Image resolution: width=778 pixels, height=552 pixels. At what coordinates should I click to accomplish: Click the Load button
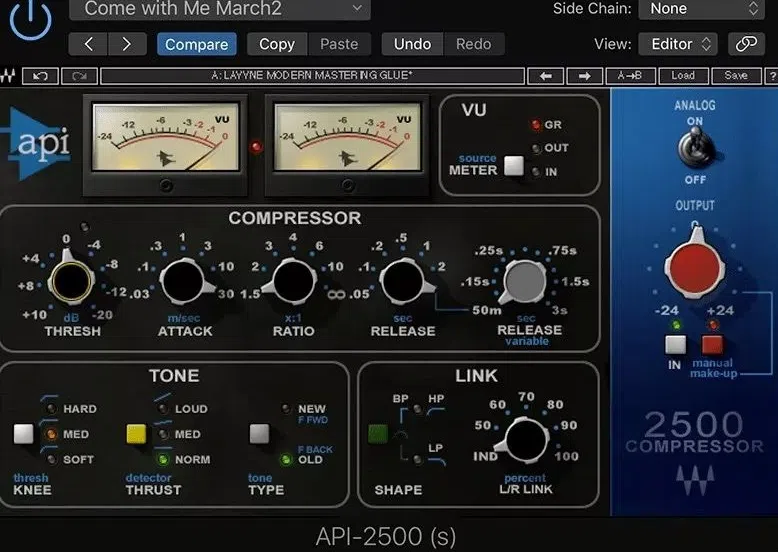[x=683, y=76]
